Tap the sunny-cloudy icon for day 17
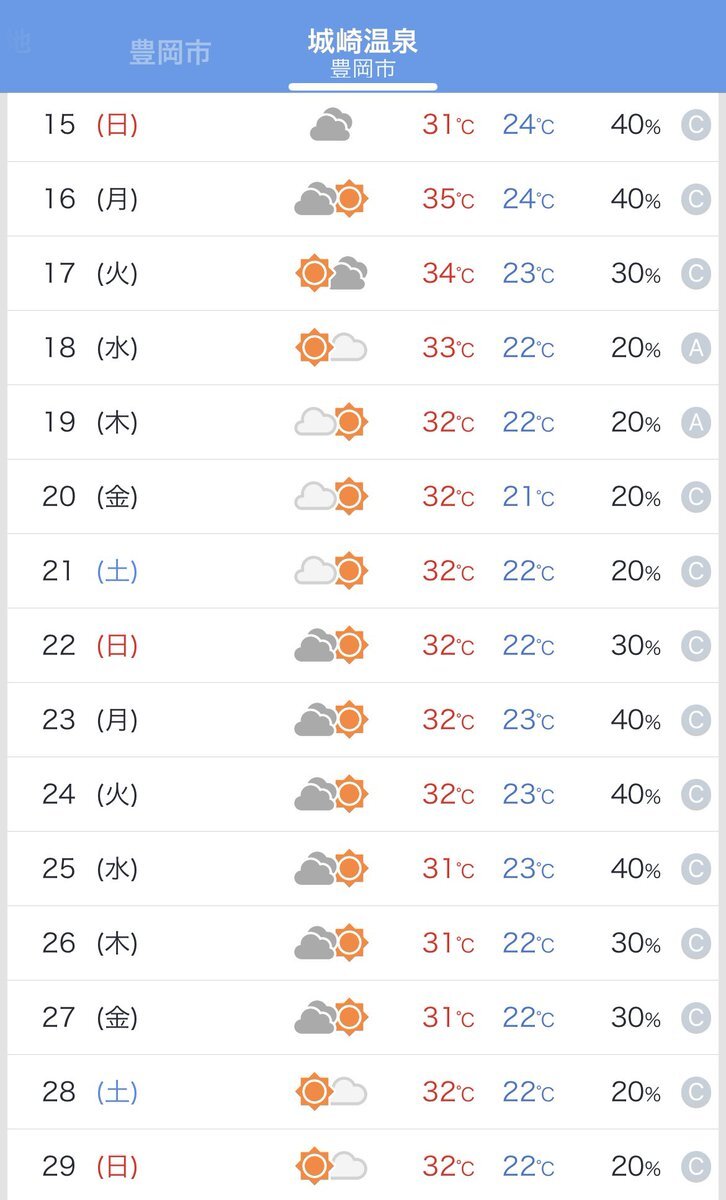This screenshot has height=1200, width=726. (x=331, y=273)
